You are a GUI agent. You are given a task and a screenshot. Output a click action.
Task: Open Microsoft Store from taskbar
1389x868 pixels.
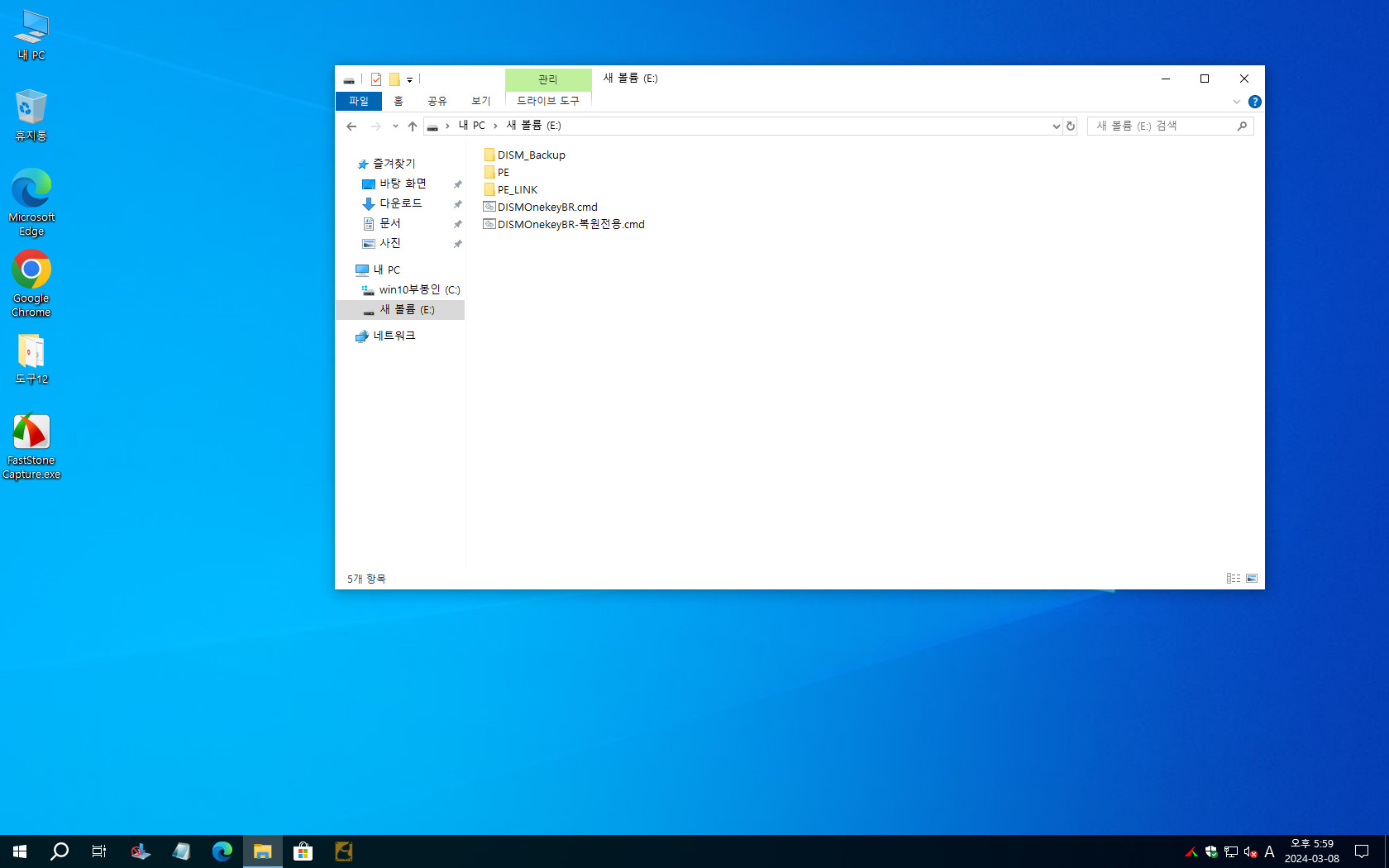pyautogui.click(x=303, y=851)
